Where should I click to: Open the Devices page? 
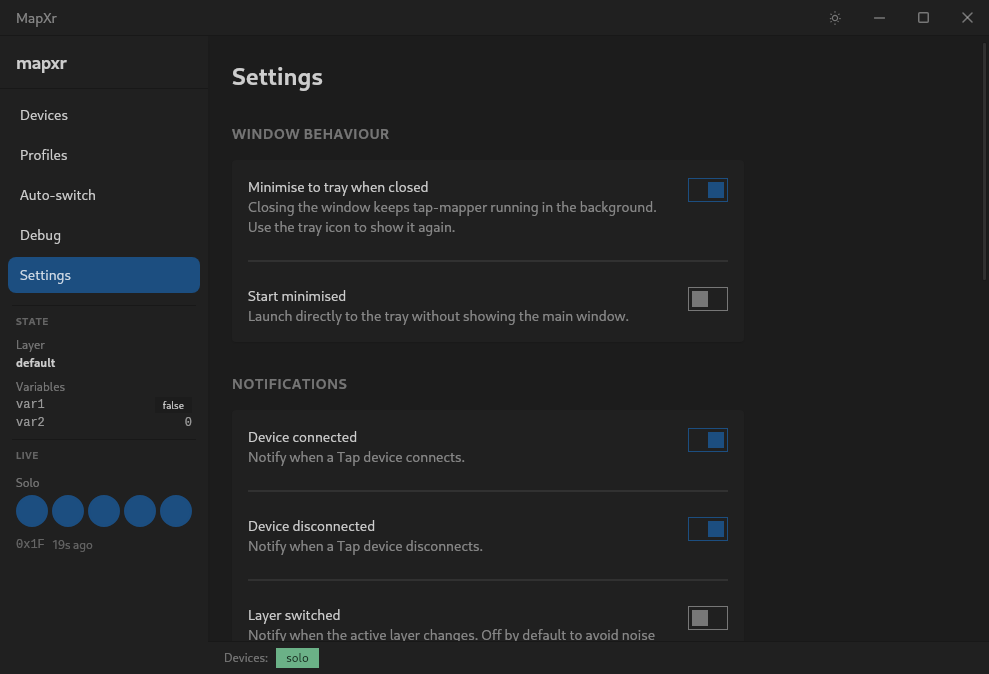click(x=44, y=115)
